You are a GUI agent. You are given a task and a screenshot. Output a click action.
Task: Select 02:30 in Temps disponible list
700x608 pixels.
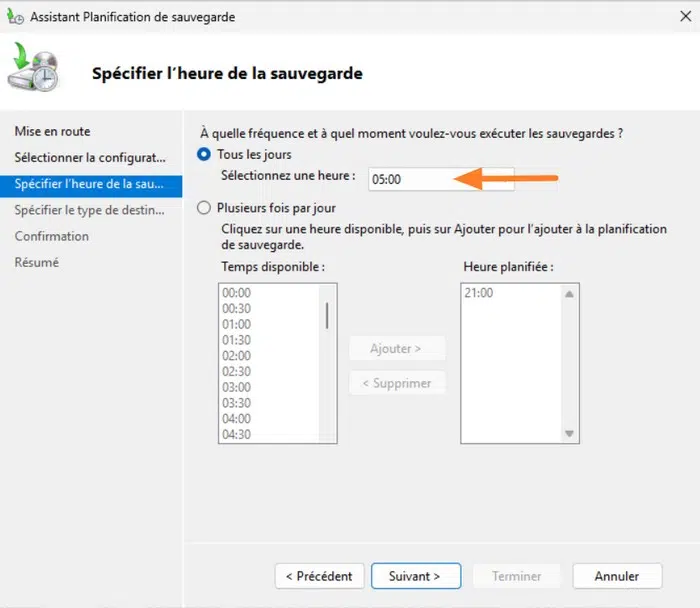(x=237, y=371)
